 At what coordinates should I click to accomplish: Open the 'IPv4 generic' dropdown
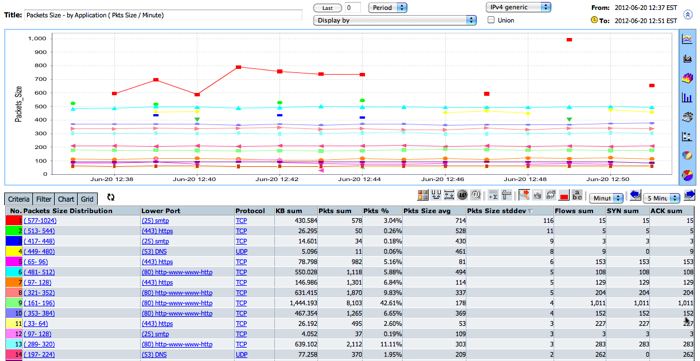[518, 7]
